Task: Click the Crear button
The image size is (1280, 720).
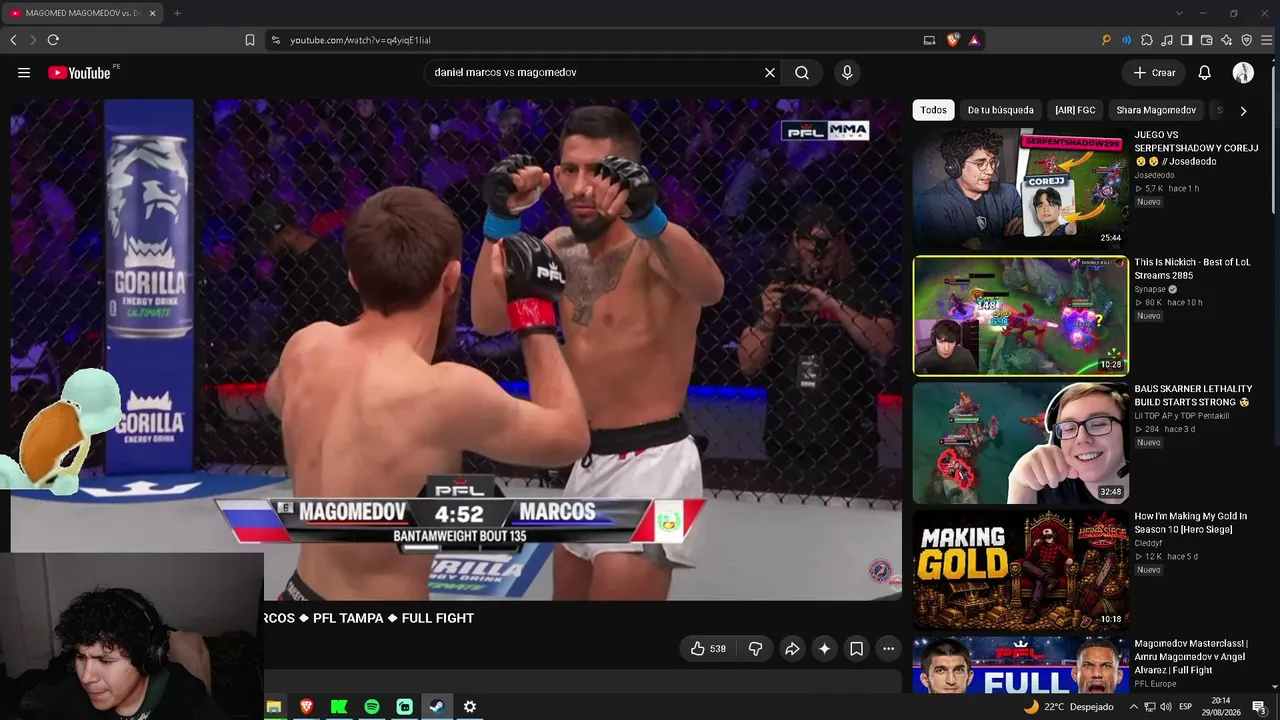Action: 1154,73
